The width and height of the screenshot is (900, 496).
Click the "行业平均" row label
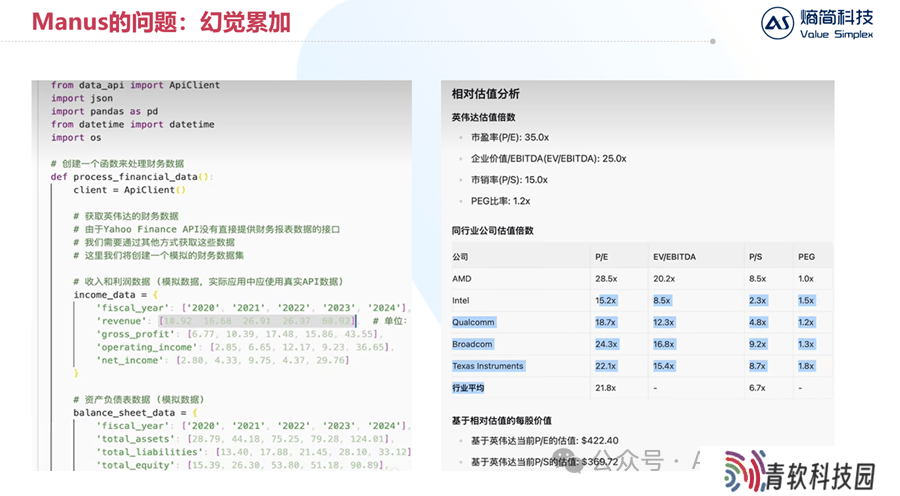click(x=468, y=388)
